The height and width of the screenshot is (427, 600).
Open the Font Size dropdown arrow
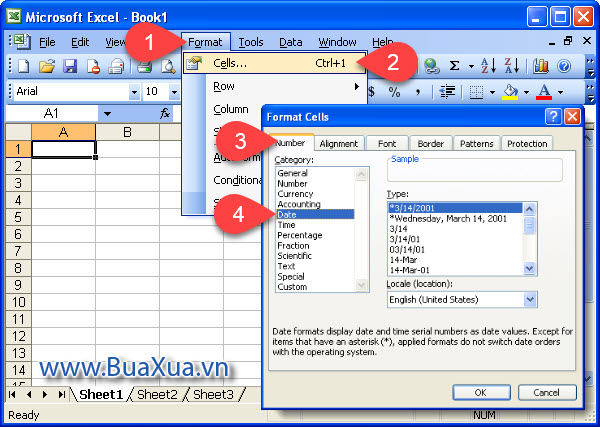click(174, 92)
